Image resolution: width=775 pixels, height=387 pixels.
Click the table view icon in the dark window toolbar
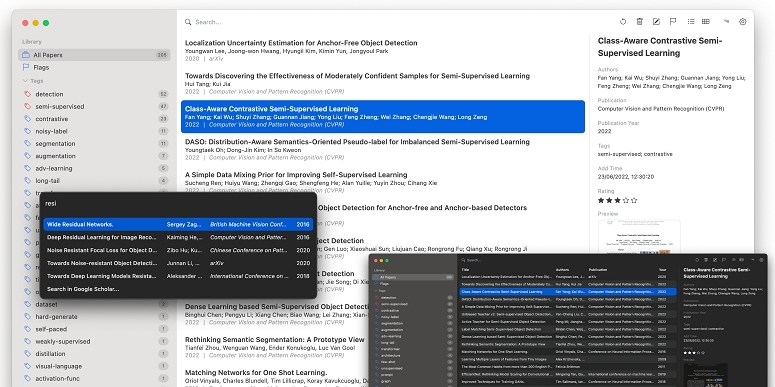click(741, 260)
